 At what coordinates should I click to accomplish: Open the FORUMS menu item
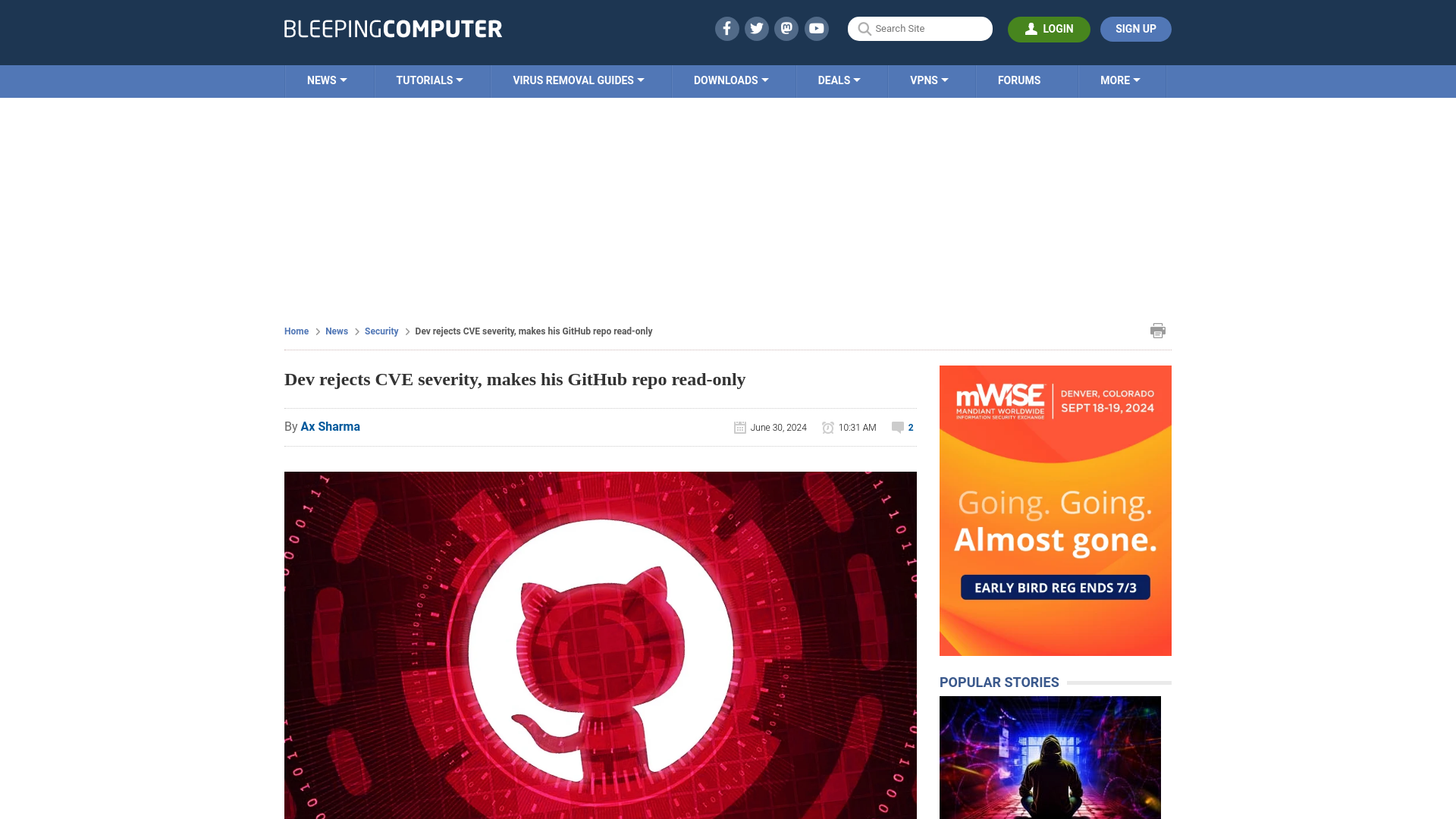click(1018, 80)
